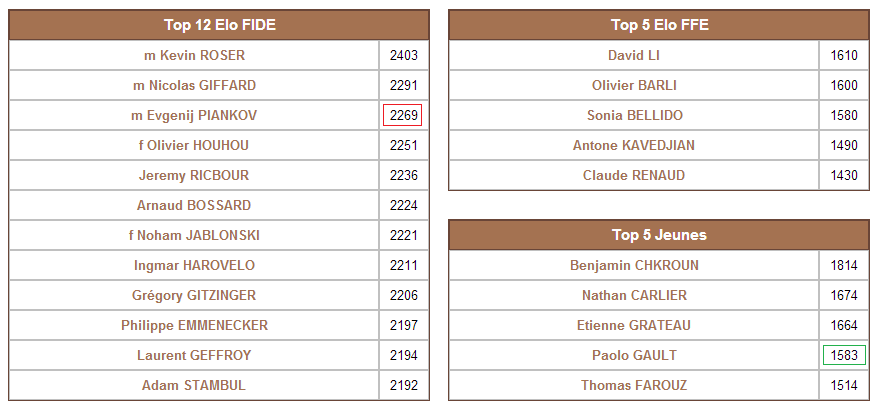Screen dimensions: 877x412
Task: Open Laurent GEFFROY's entry
Action: 194,356
